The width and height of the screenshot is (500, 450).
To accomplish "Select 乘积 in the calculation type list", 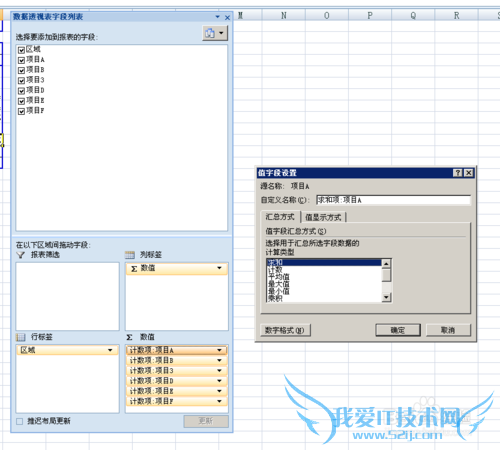I will [324, 298].
